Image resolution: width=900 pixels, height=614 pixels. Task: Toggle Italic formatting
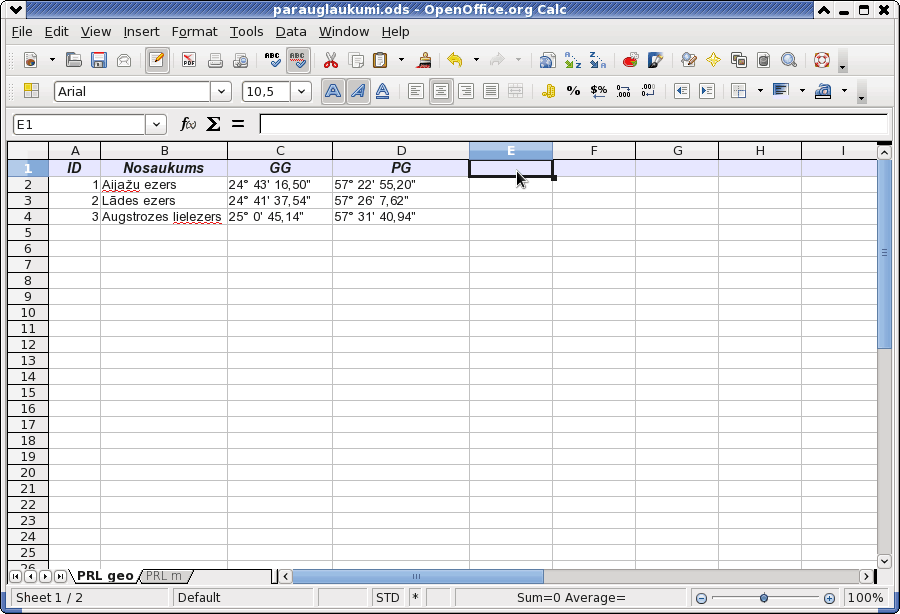(358, 91)
